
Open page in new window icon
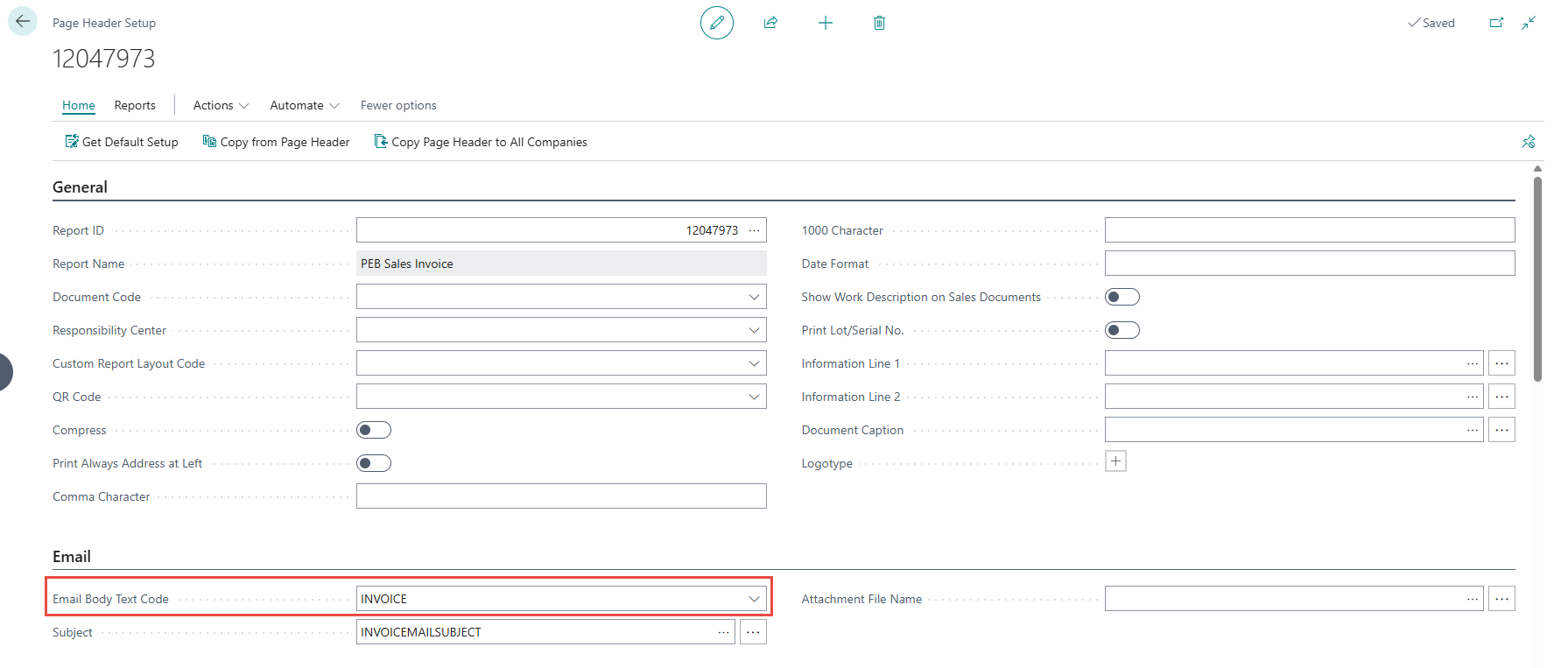point(1496,23)
